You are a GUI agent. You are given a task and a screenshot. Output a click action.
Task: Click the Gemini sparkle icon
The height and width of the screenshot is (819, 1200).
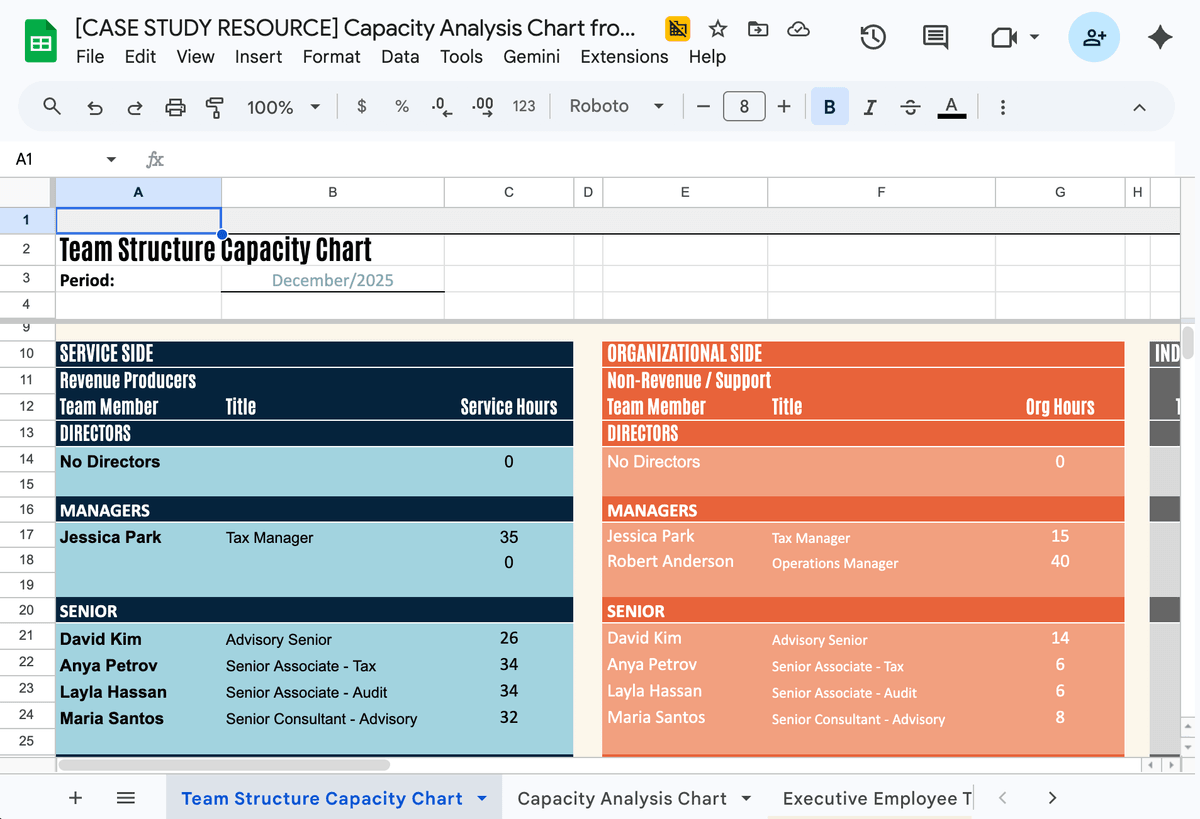1160,37
